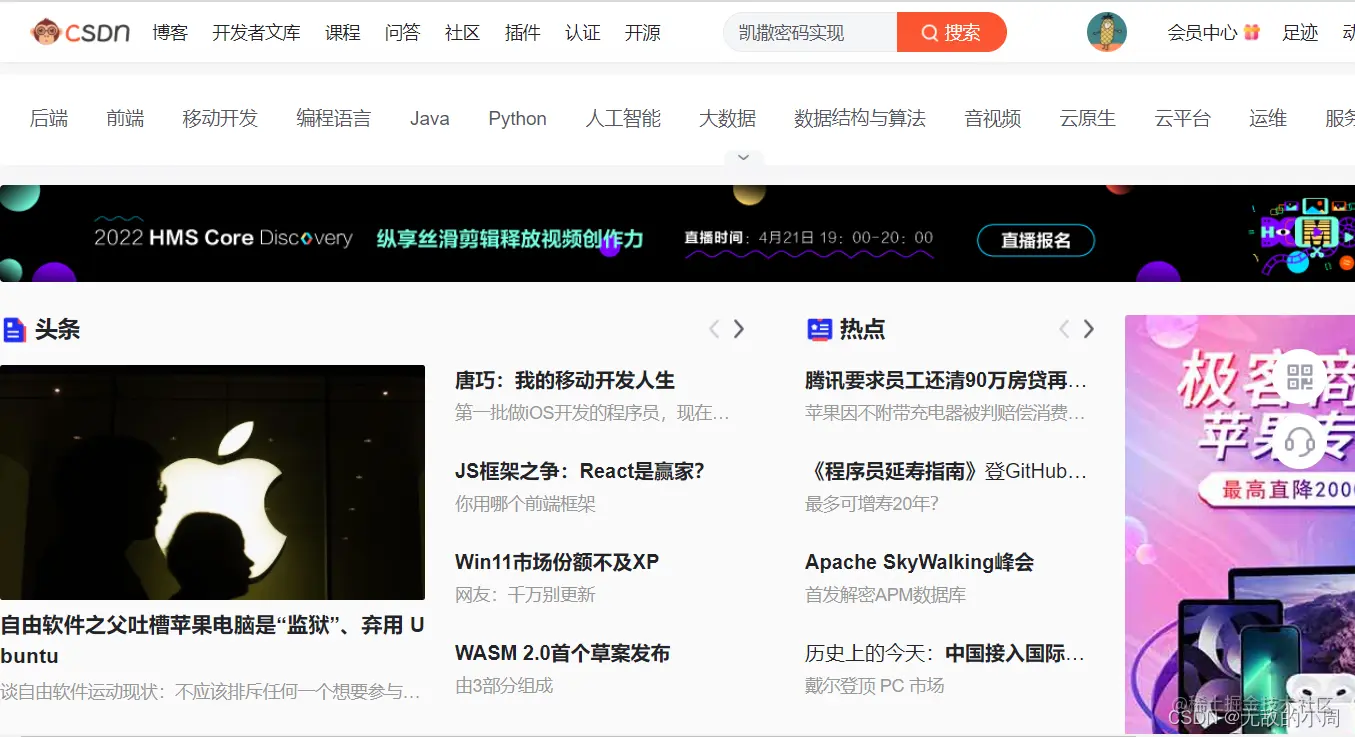
Task: Open 会员中心 link
Action: 1202,33
